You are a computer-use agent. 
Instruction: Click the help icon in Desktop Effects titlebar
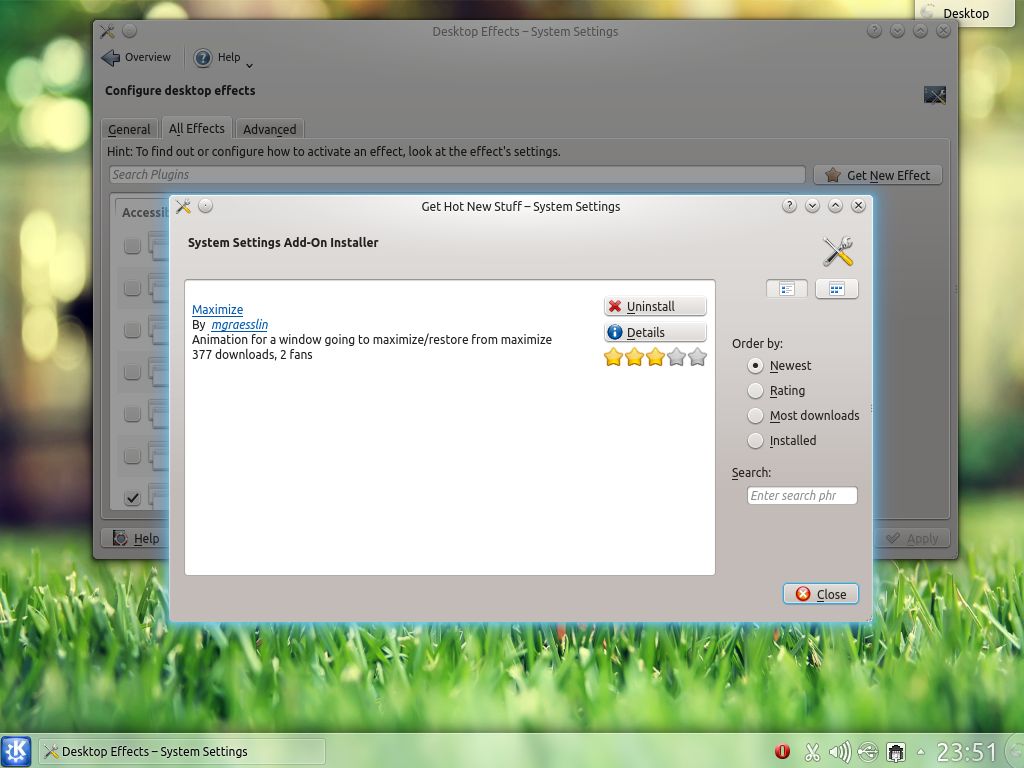874,31
